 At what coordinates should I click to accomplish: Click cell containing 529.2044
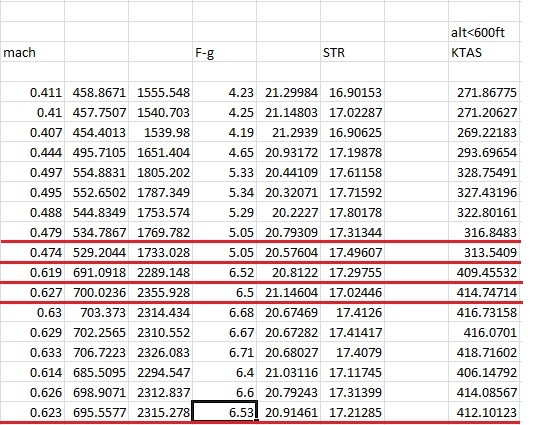(x=96, y=252)
